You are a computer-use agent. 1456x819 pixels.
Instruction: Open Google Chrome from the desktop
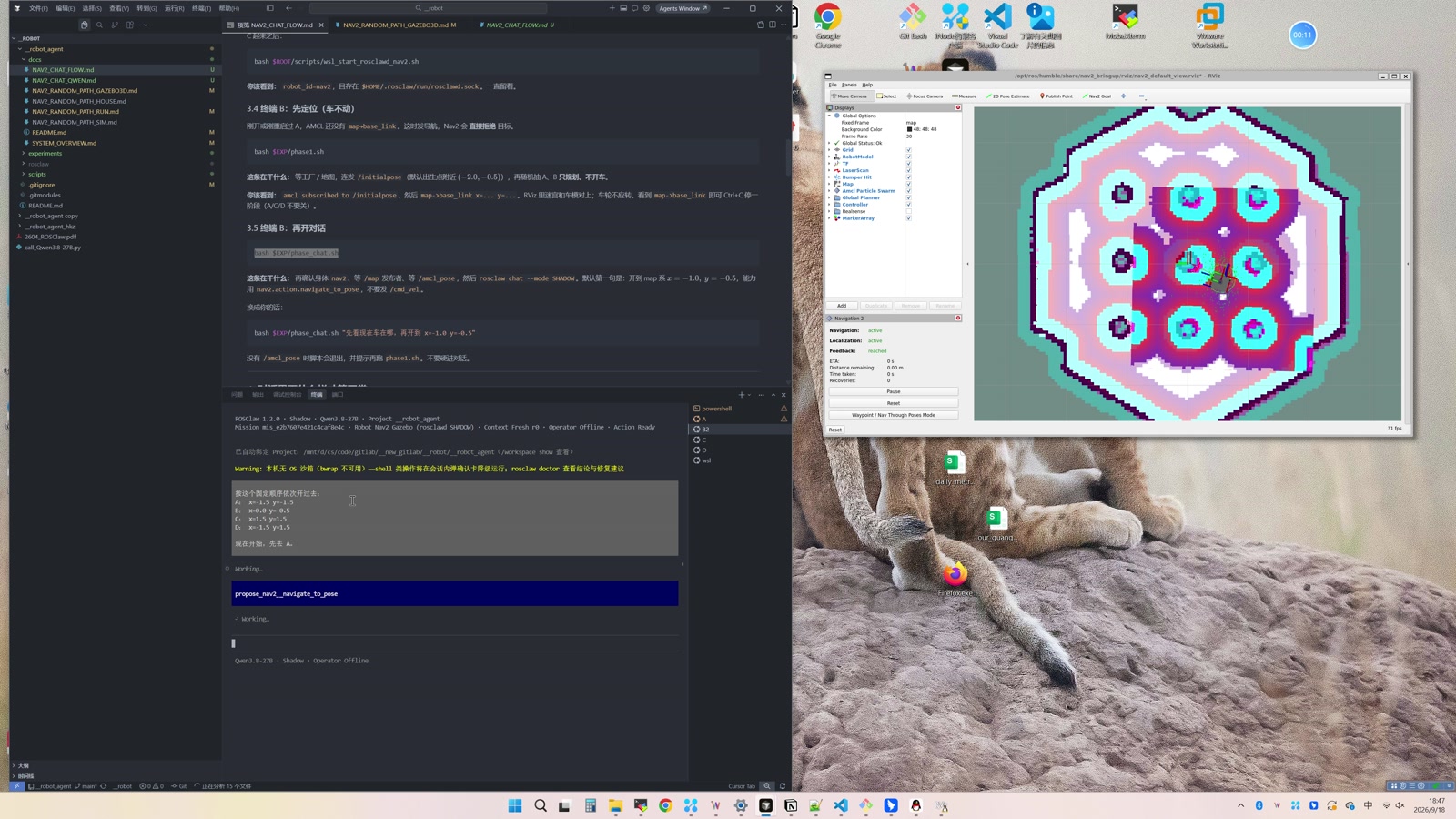(x=827, y=25)
